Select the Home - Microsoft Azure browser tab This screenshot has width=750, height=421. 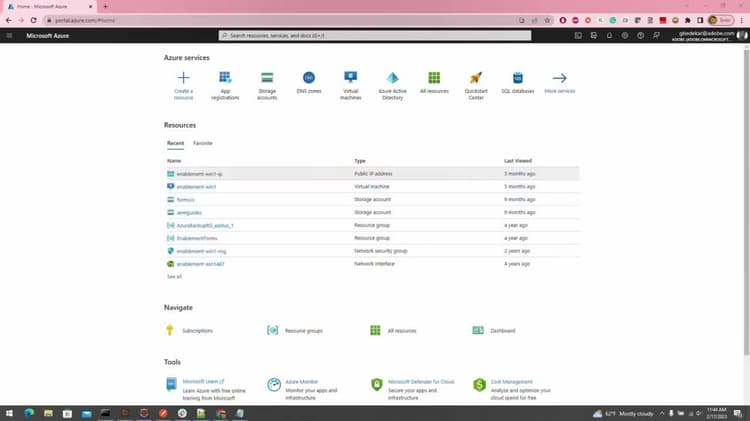point(49,7)
